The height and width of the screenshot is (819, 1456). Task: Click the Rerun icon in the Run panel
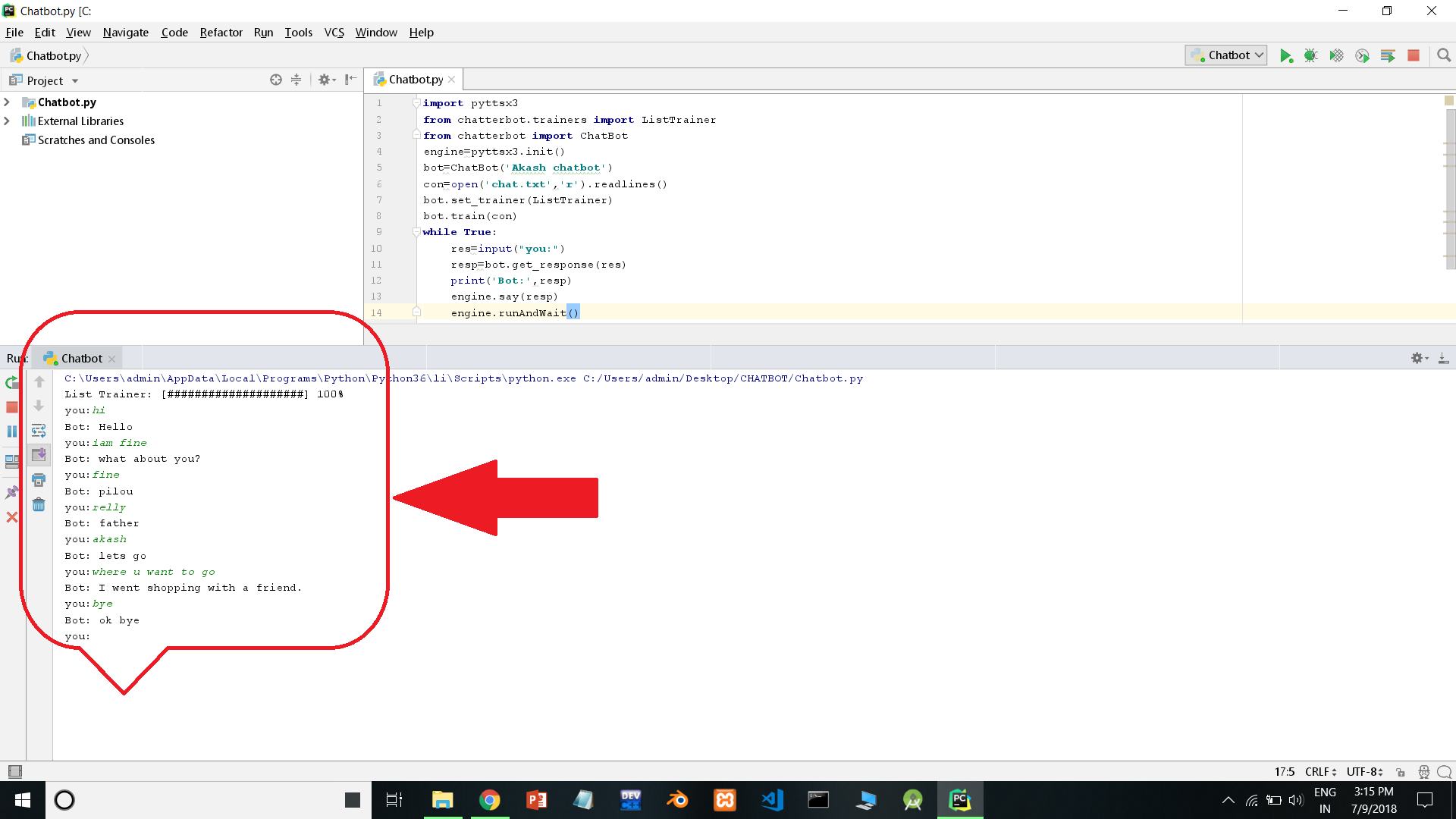[11, 382]
